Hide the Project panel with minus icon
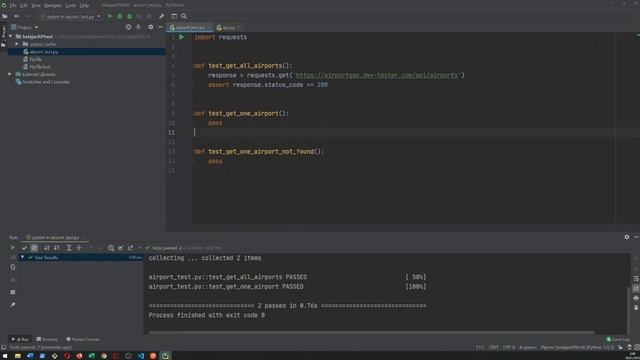This screenshot has height=360, width=640. (160, 27)
